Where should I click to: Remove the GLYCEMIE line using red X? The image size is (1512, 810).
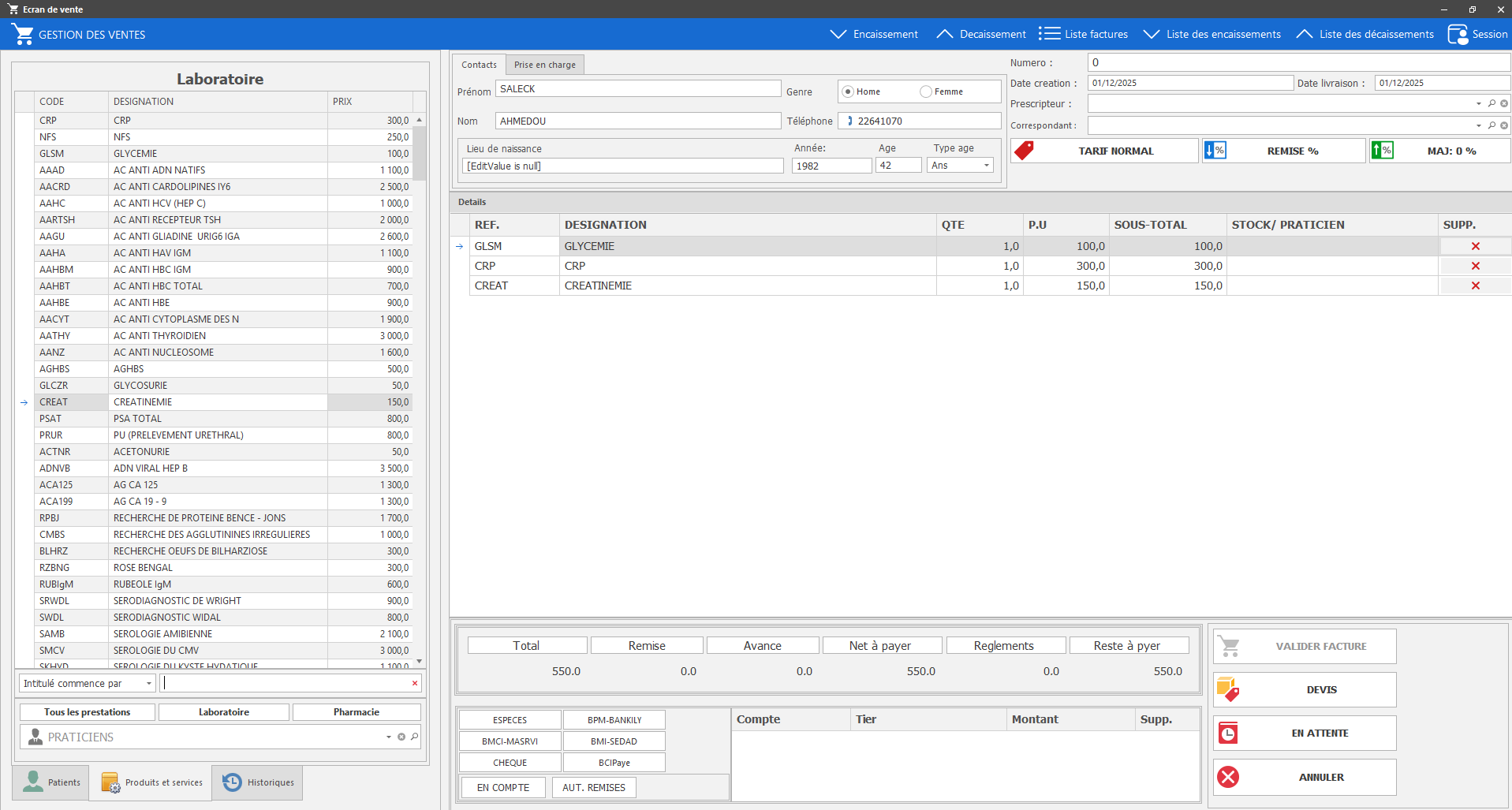pos(1475,246)
